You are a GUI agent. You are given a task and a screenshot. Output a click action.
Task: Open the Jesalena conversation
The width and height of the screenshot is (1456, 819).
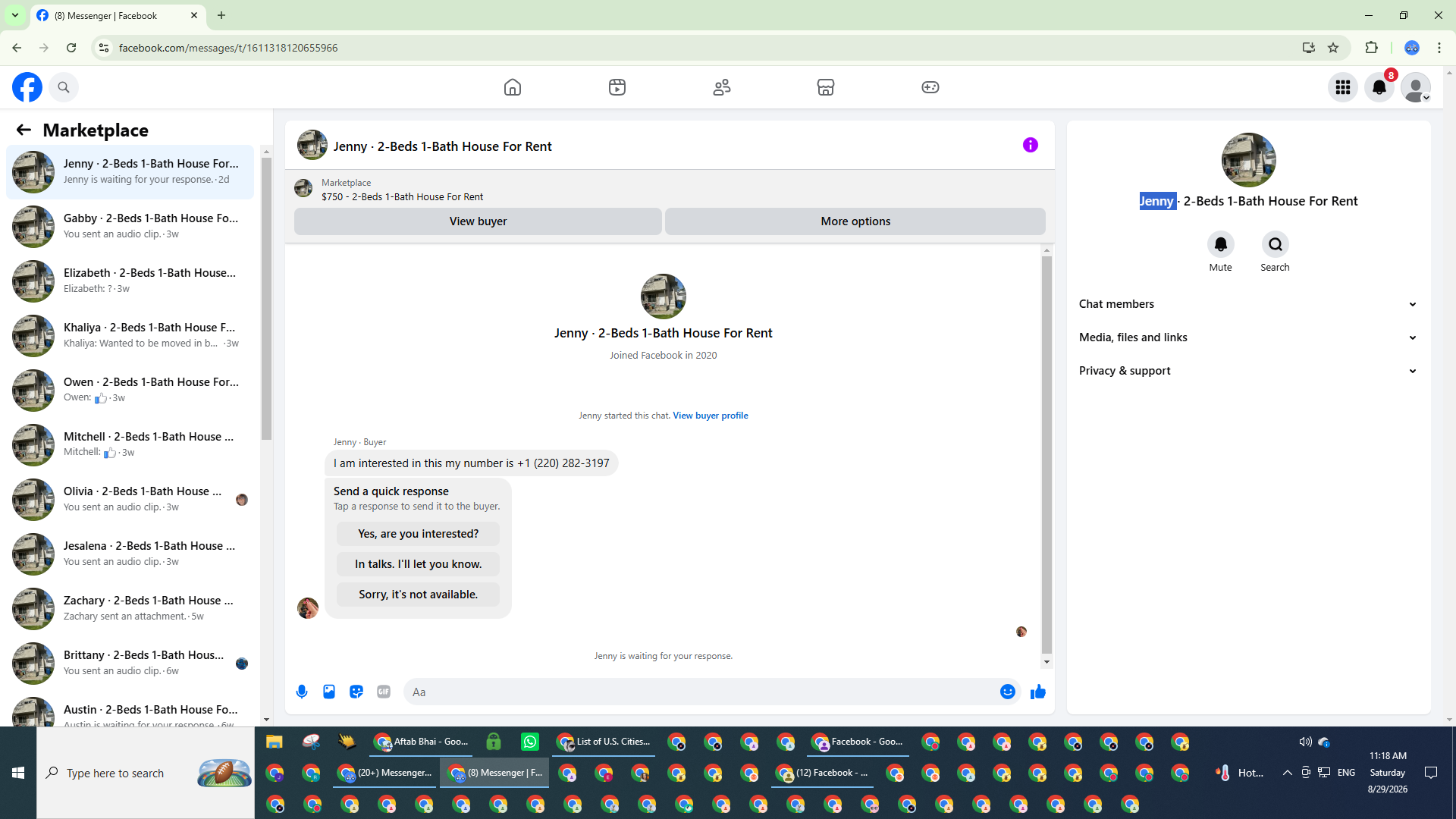tap(130, 554)
